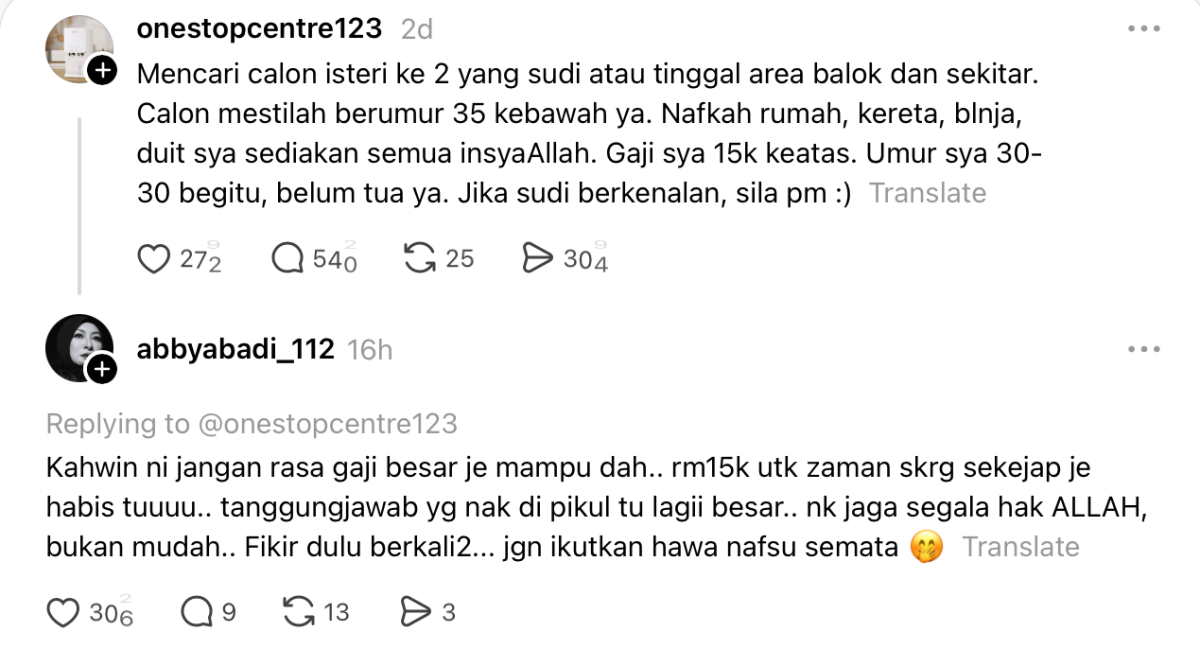Click the @onestopcentre123 mention in the 'Replying to' line
The image size is (1200, 649).
click(x=325, y=424)
